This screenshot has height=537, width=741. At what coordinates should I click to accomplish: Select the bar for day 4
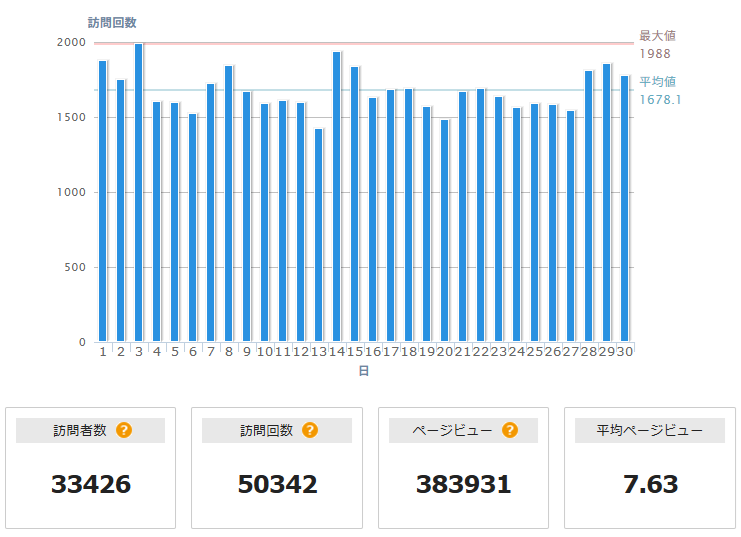[156, 221]
